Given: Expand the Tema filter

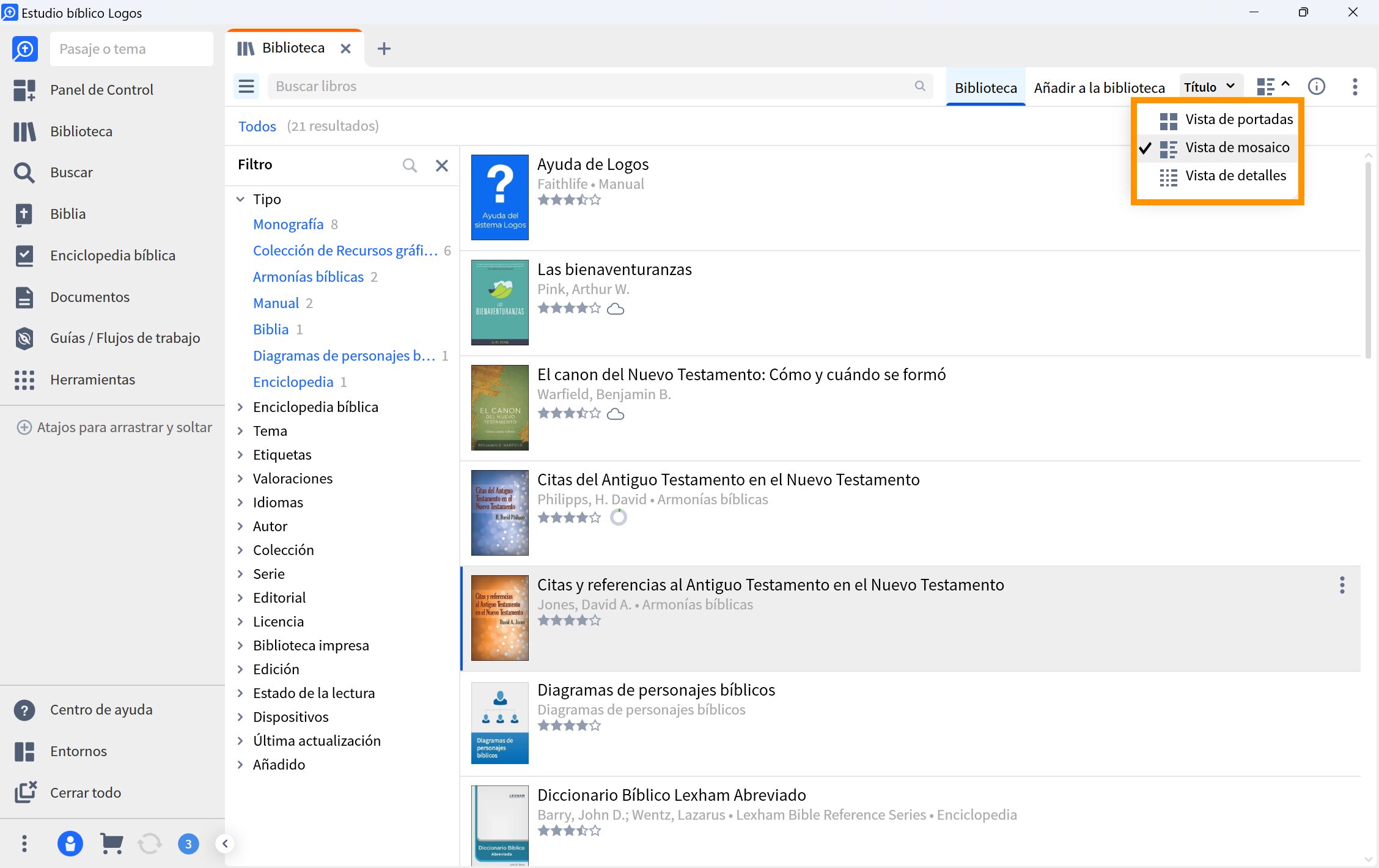Looking at the screenshot, I should tap(240, 431).
